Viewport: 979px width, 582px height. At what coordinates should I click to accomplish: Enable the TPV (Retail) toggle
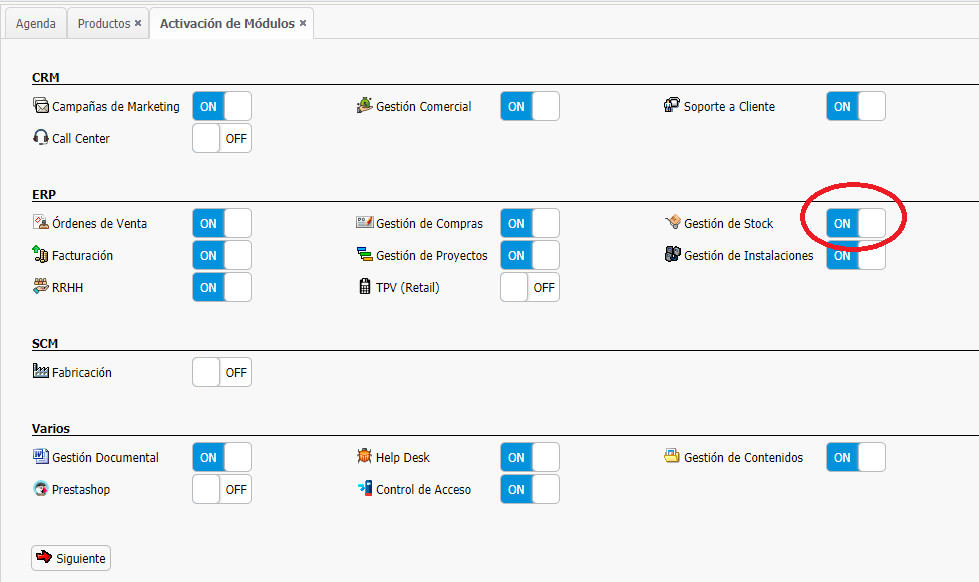(530, 287)
